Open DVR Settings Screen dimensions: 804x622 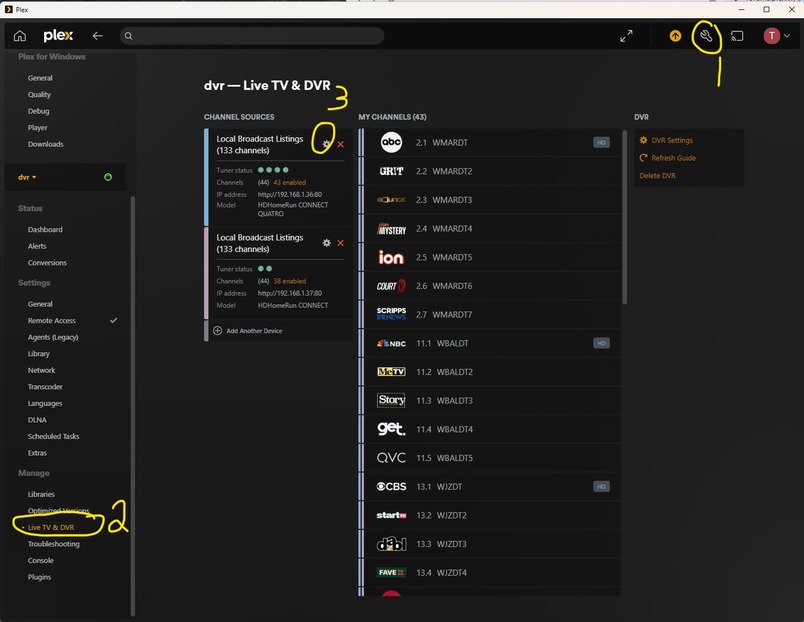coord(666,140)
